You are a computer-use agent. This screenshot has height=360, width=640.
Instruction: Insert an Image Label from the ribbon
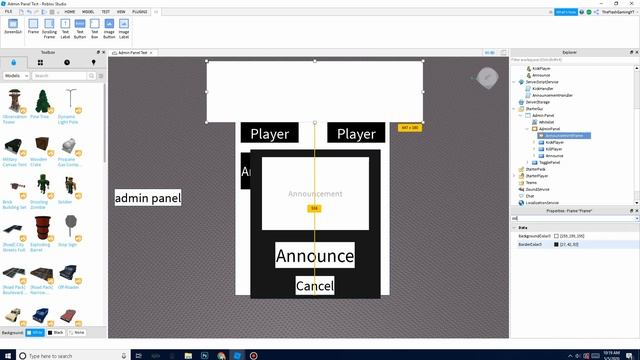click(x=124, y=29)
